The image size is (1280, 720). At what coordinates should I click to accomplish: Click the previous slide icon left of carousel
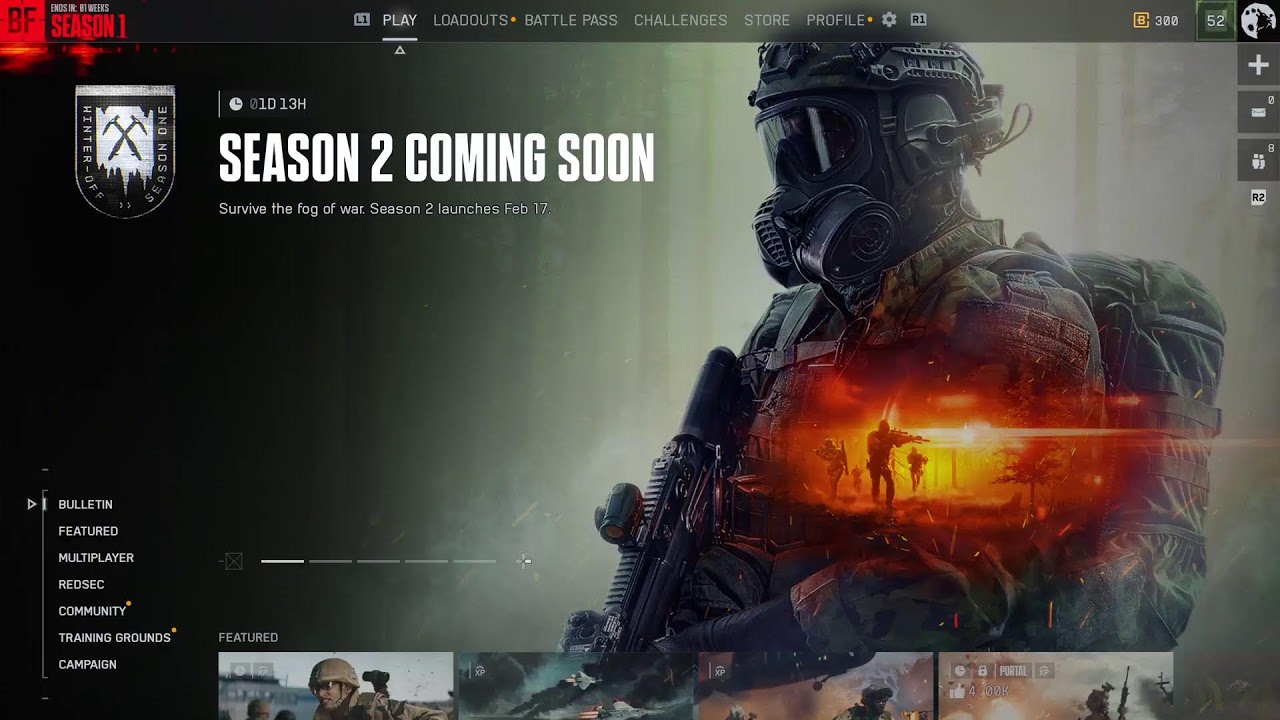tap(233, 561)
